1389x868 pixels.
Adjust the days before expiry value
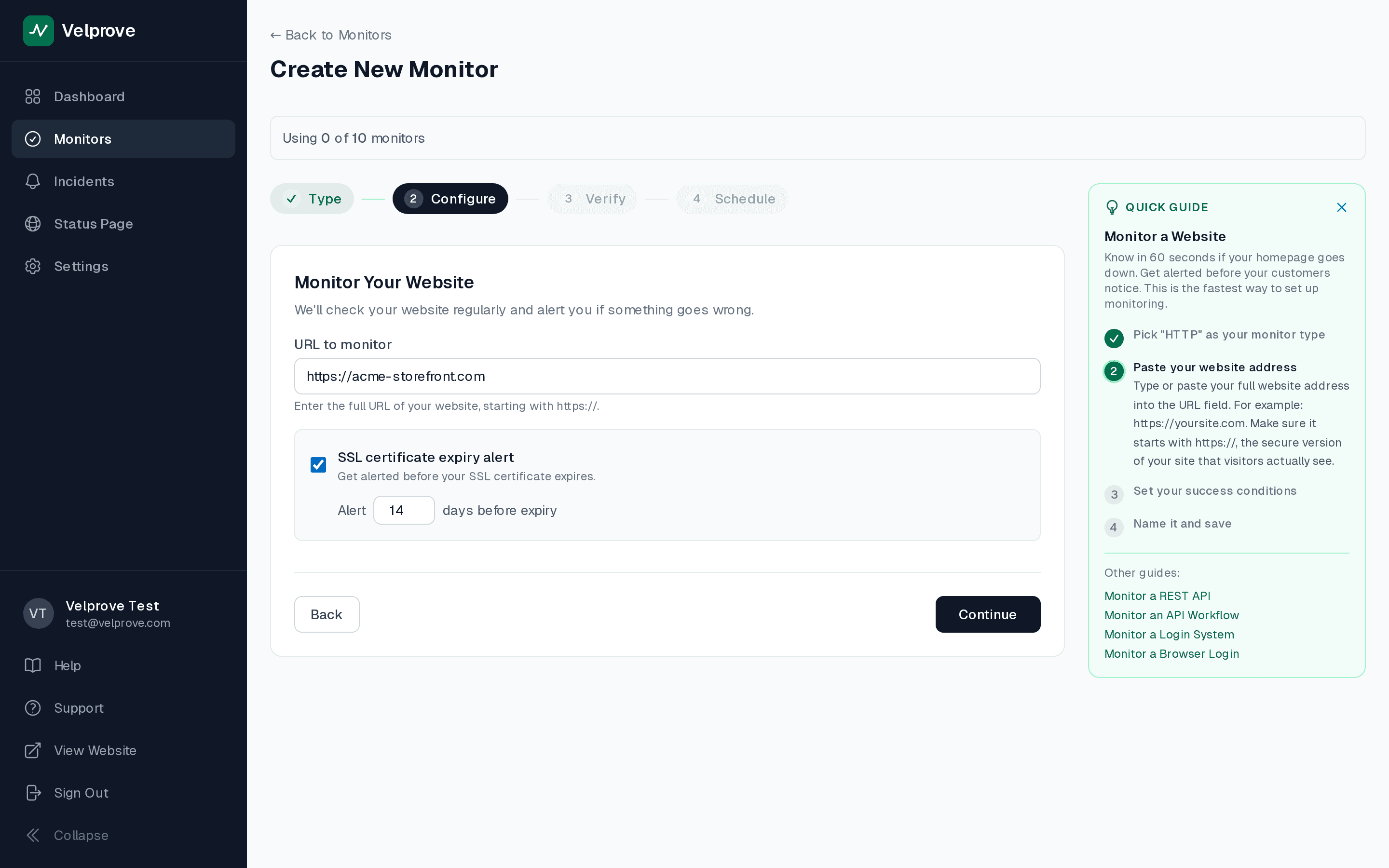point(404,510)
